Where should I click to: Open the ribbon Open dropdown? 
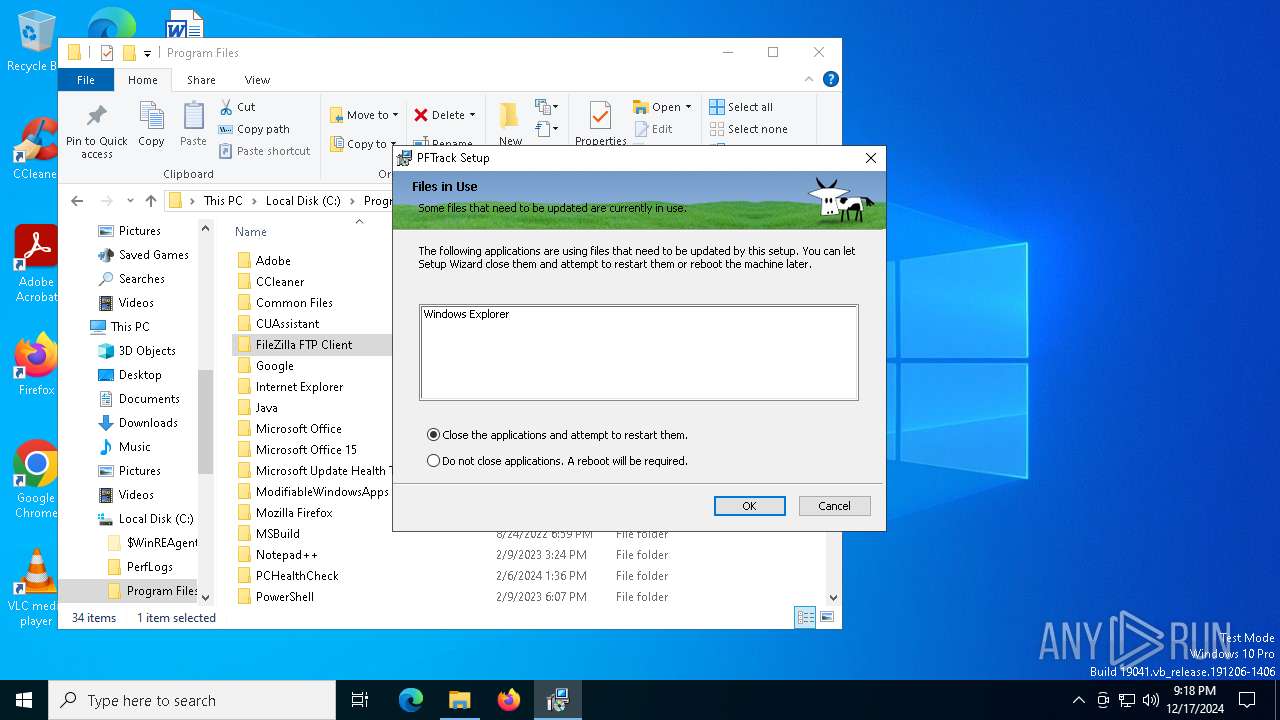pos(662,107)
